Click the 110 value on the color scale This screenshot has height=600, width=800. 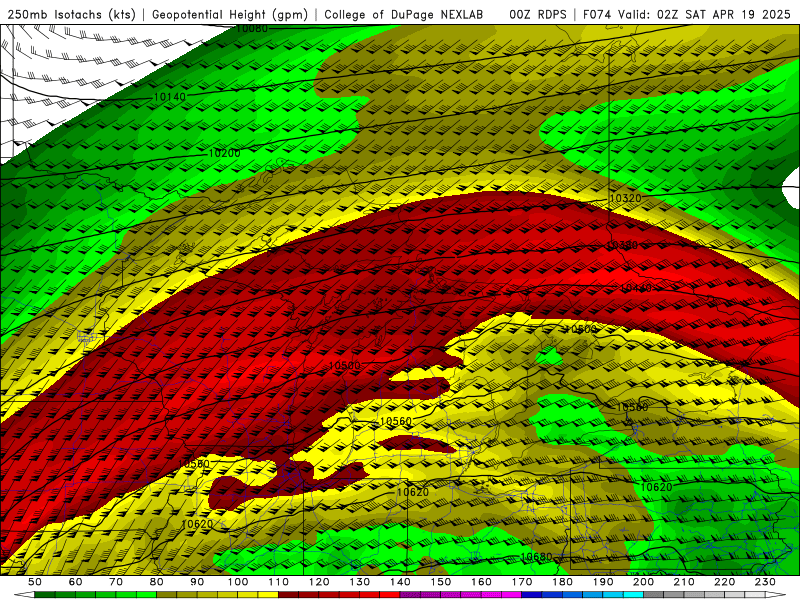coord(279,582)
